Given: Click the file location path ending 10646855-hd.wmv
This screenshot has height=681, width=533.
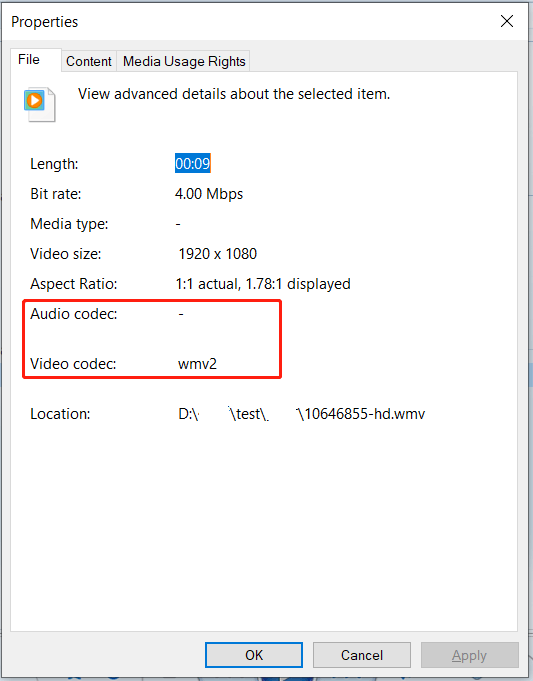Looking at the screenshot, I should 301,413.
